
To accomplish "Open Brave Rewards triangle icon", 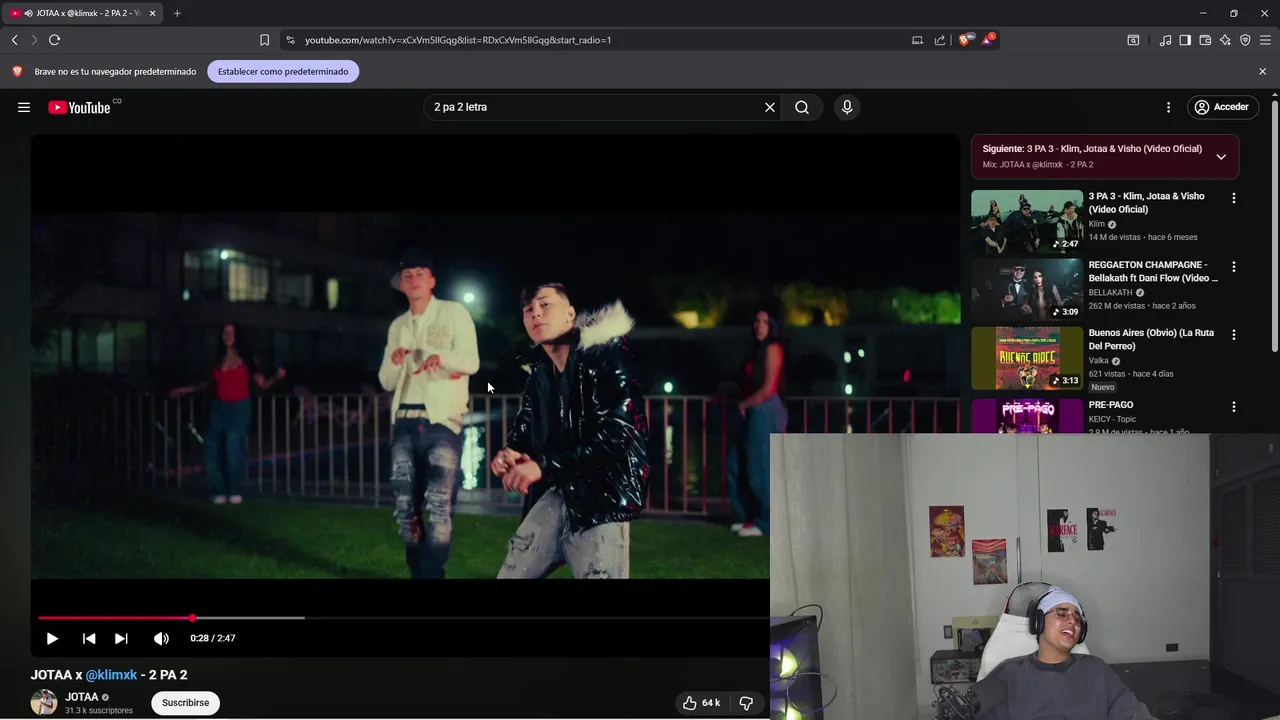I will tap(988, 40).
